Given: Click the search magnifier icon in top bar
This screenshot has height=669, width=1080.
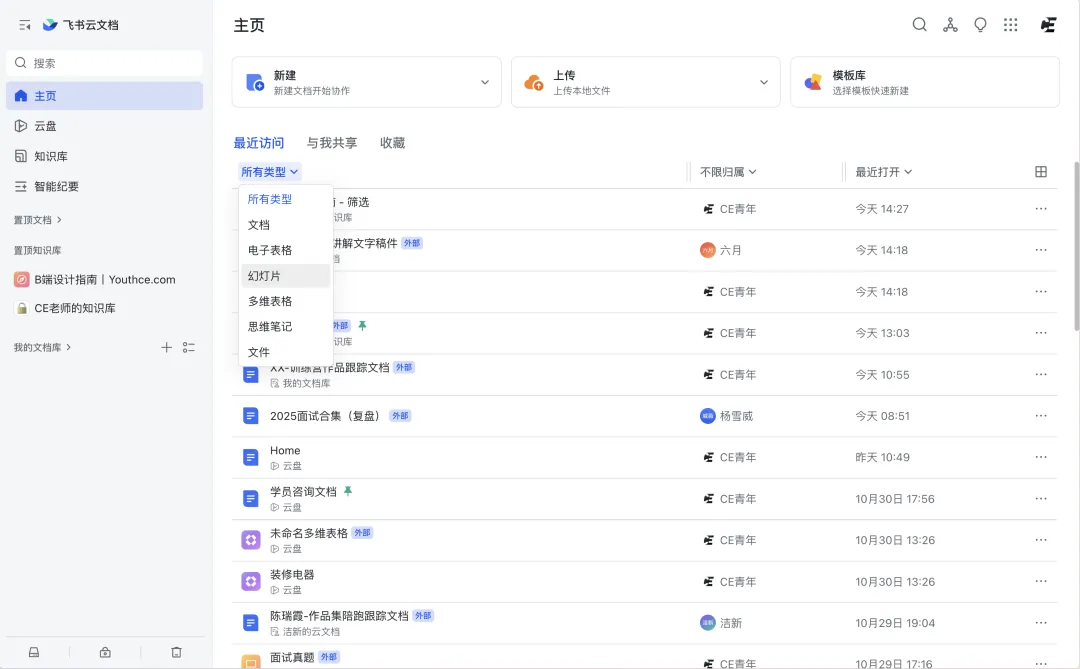Looking at the screenshot, I should click(x=920, y=25).
